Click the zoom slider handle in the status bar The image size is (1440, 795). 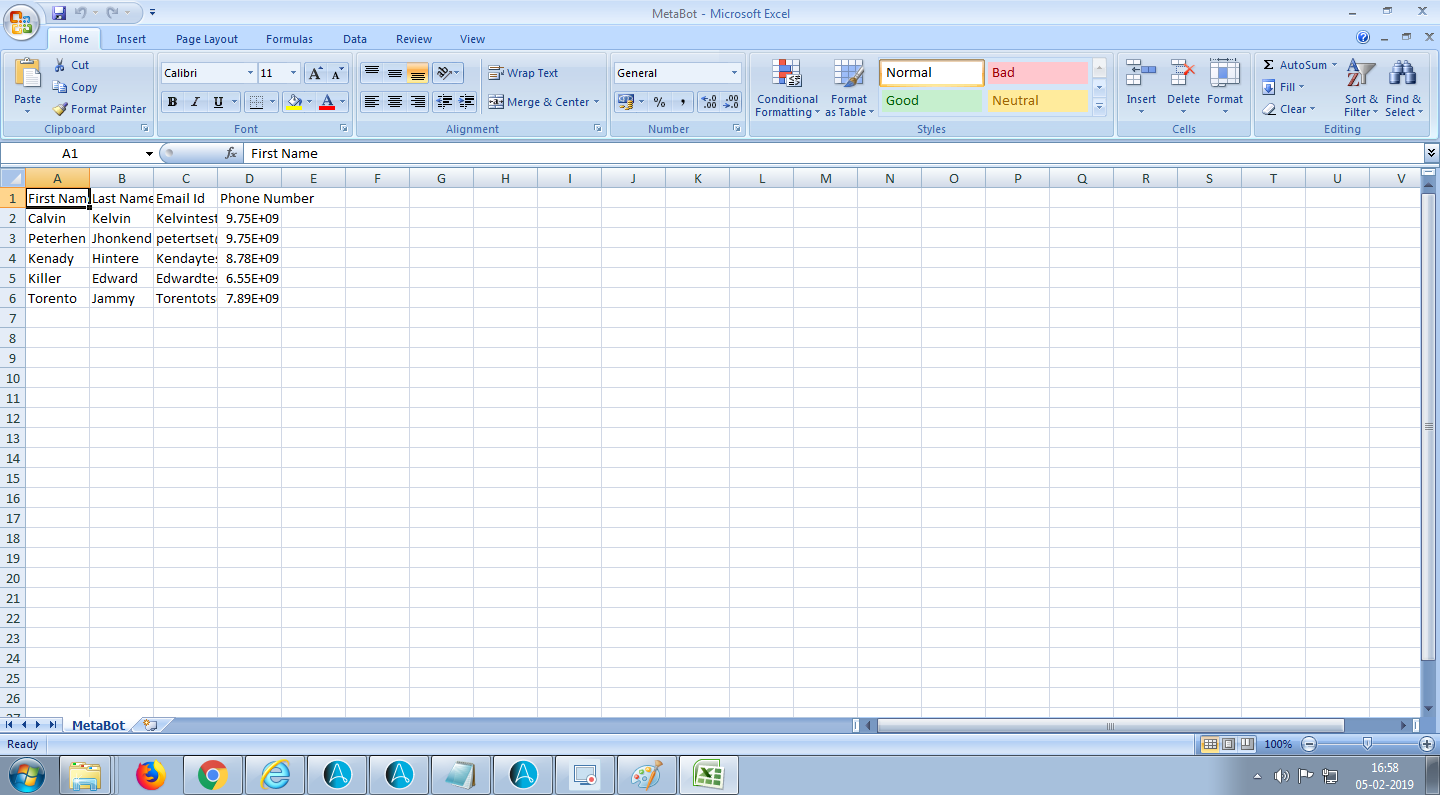coord(1366,744)
